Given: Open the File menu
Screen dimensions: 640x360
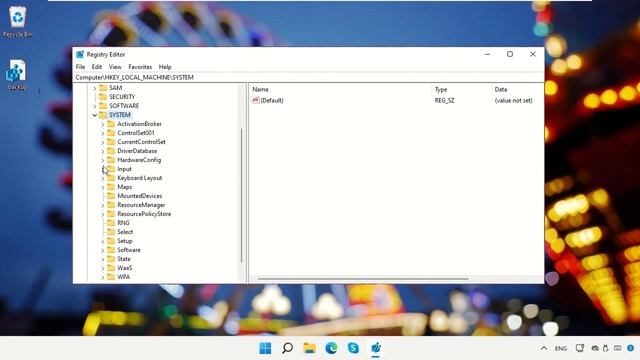Looking at the screenshot, I should coord(80,67).
